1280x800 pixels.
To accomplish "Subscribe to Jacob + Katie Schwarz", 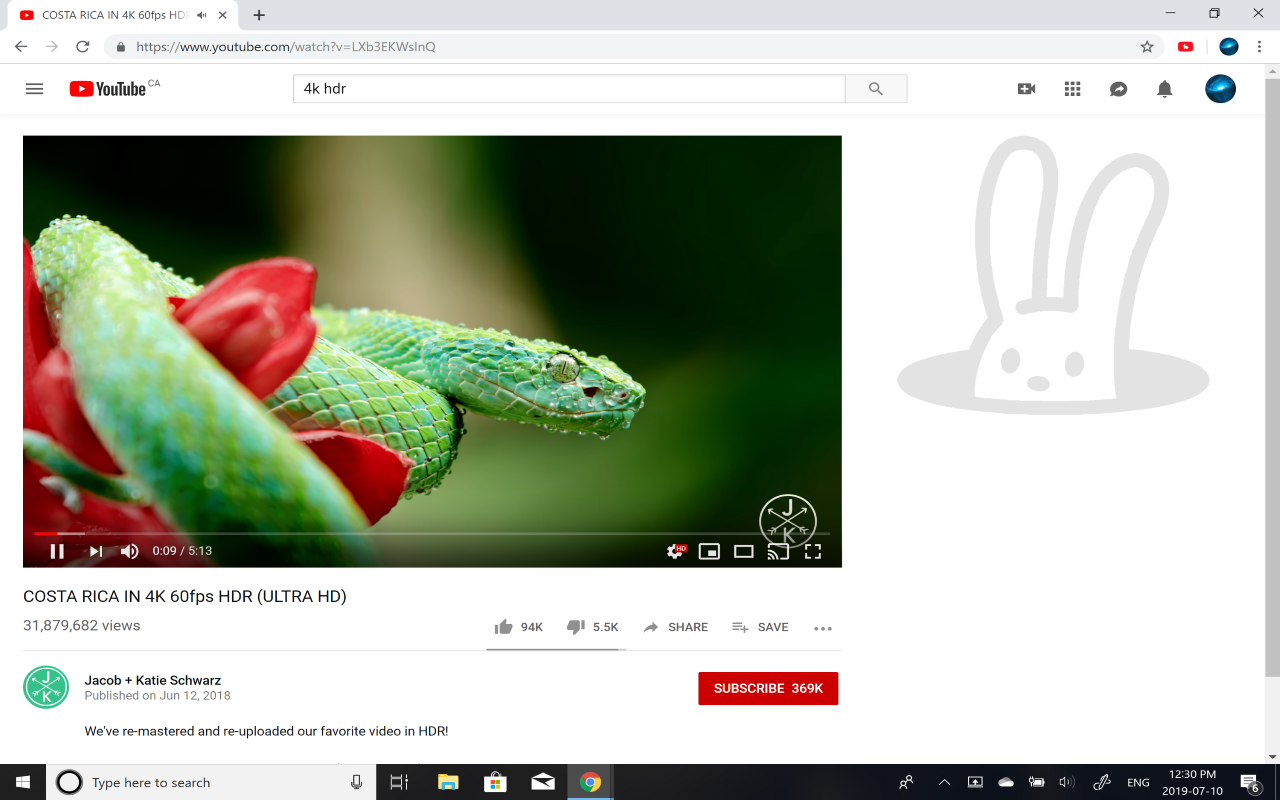I will click(x=768, y=688).
